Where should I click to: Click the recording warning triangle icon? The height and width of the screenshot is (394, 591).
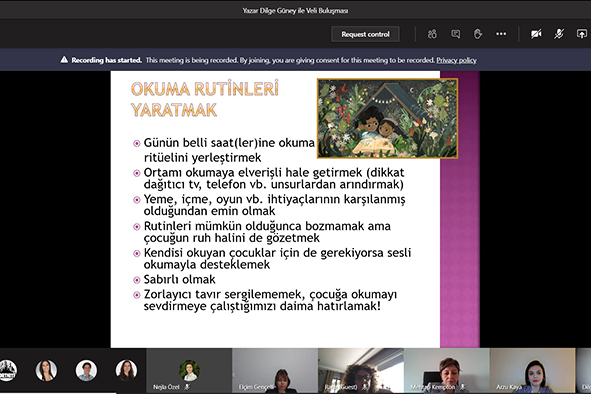[x=64, y=60]
